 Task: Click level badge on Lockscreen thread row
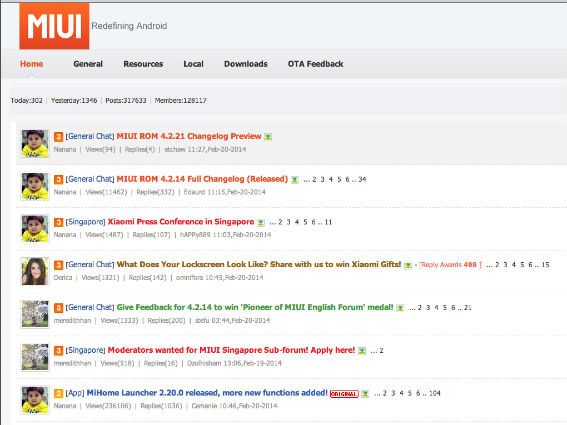(x=59, y=265)
